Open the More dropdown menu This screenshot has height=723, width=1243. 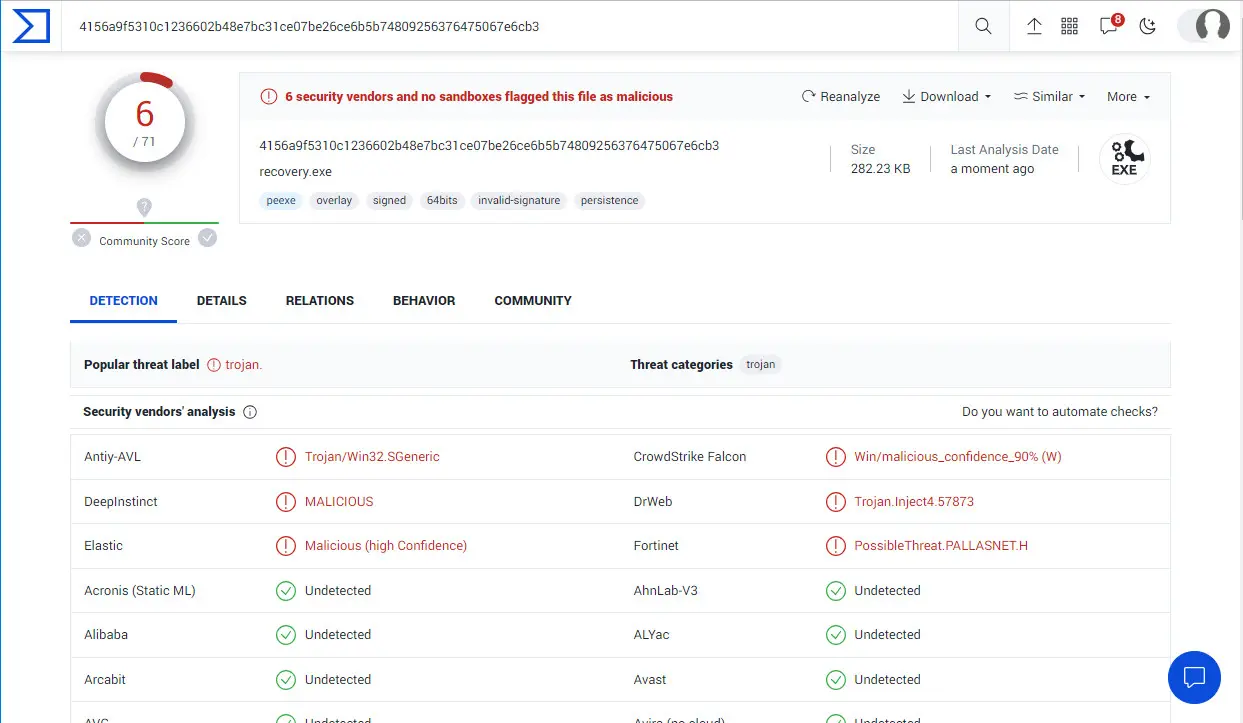click(1128, 97)
